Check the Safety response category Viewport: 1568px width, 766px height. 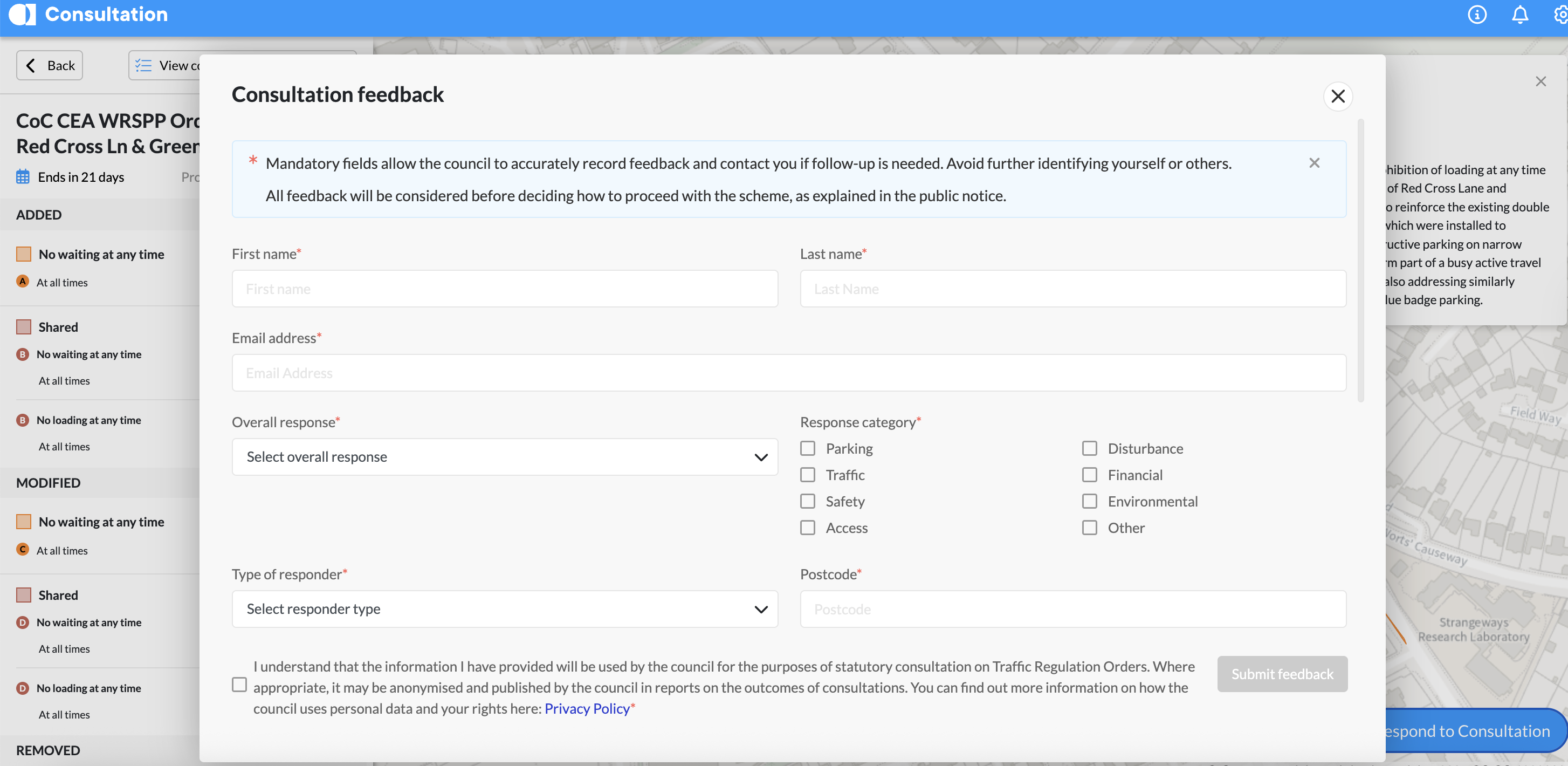[807, 501]
